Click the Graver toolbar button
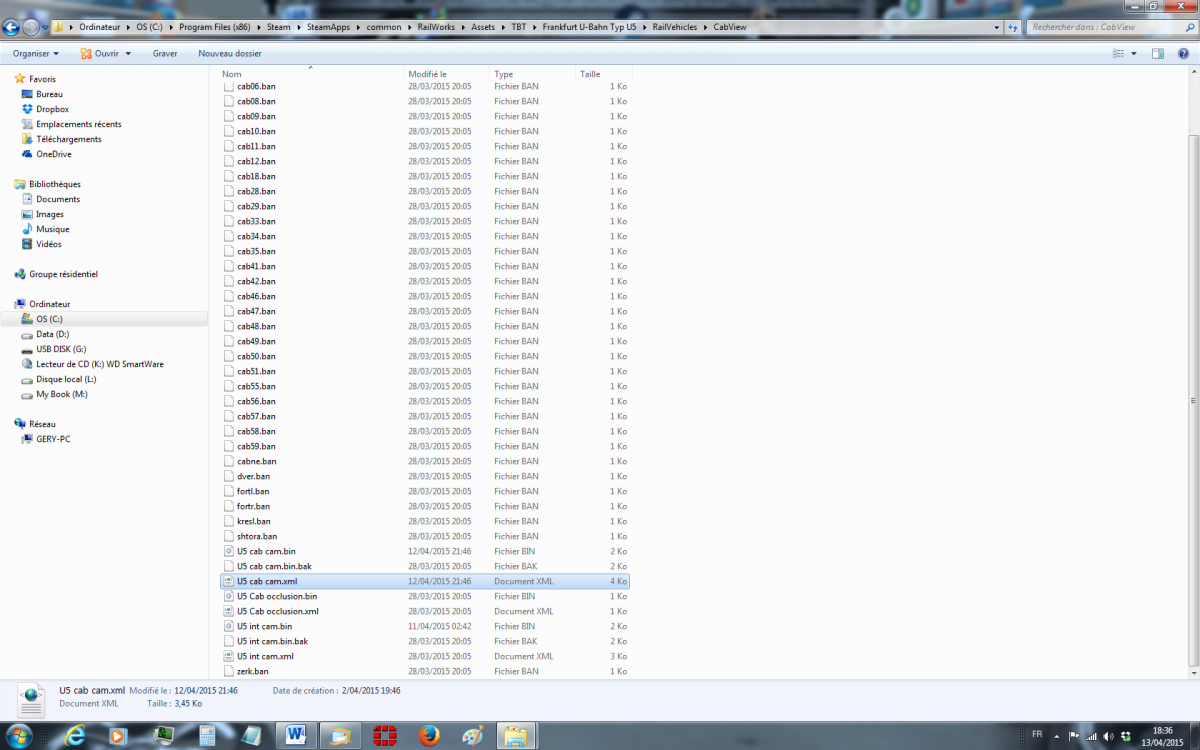 tap(165, 53)
